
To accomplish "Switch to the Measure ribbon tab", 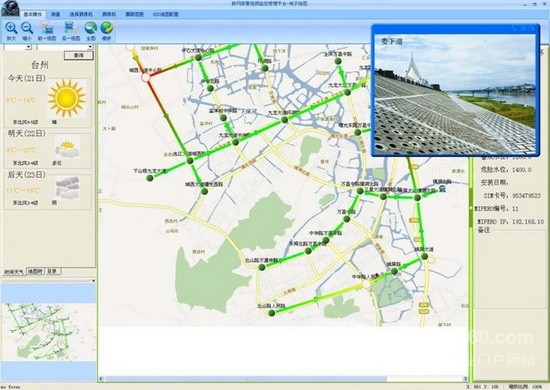I will 55,14.
